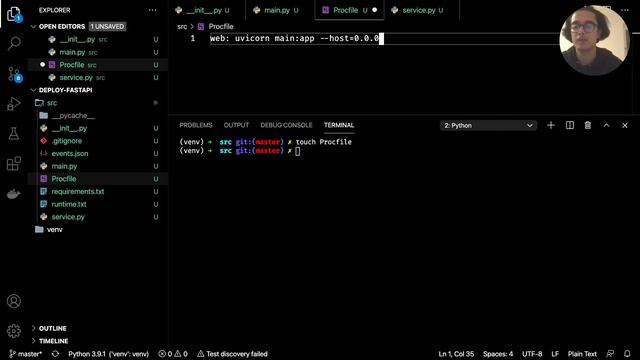The height and width of the screenshot is (360, 640).
Task: Change encoding via UTF-8 status item
Action: 532,354
